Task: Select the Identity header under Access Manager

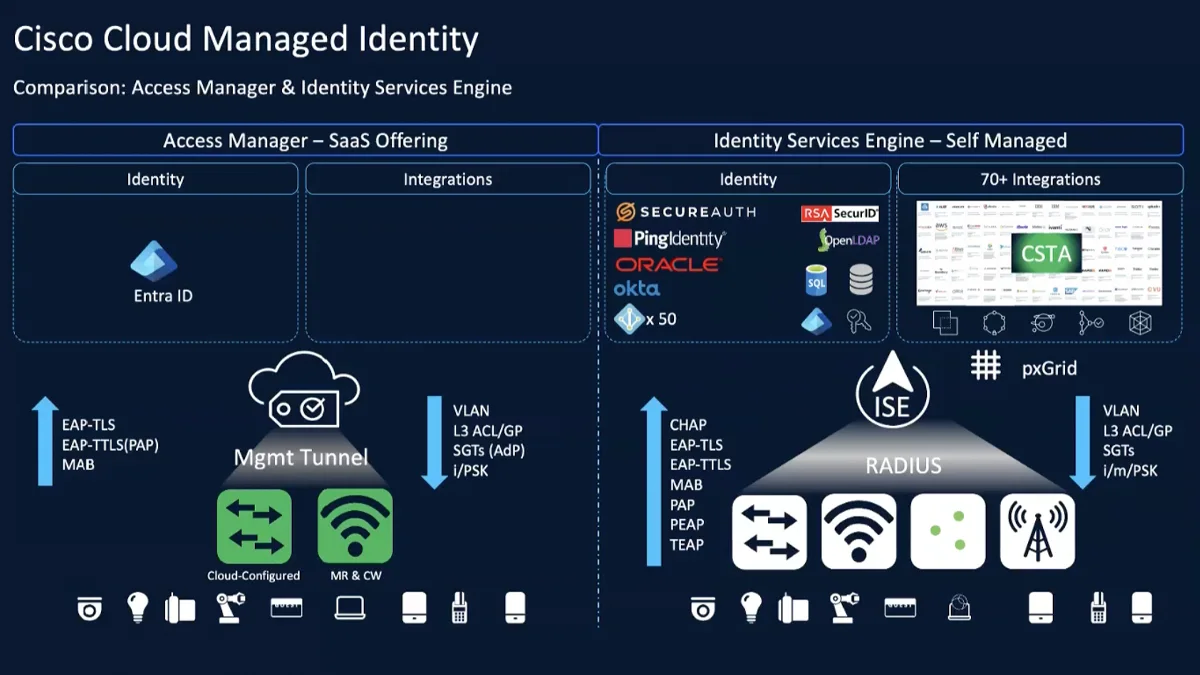Action: (x=155, y=179)
